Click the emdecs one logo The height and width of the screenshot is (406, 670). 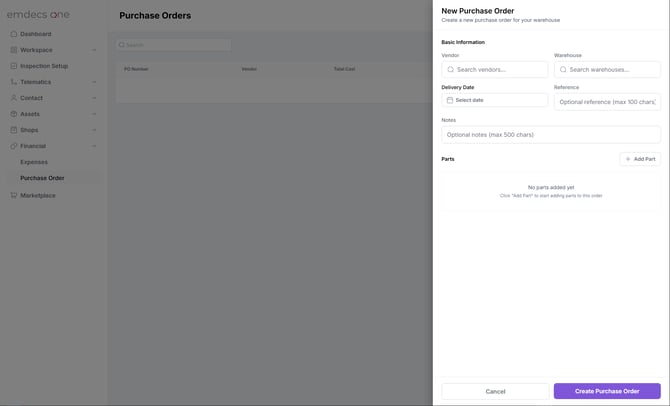click(38, 15)
